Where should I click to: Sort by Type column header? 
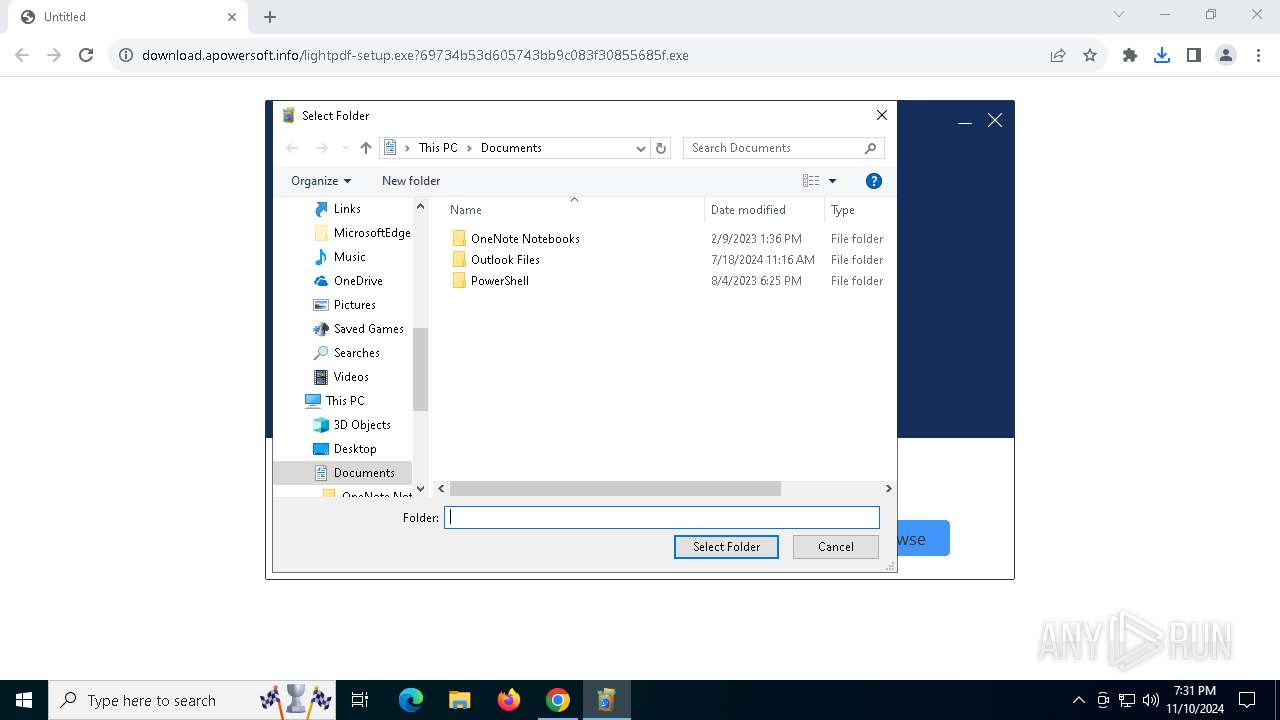(x=843, y=210)
